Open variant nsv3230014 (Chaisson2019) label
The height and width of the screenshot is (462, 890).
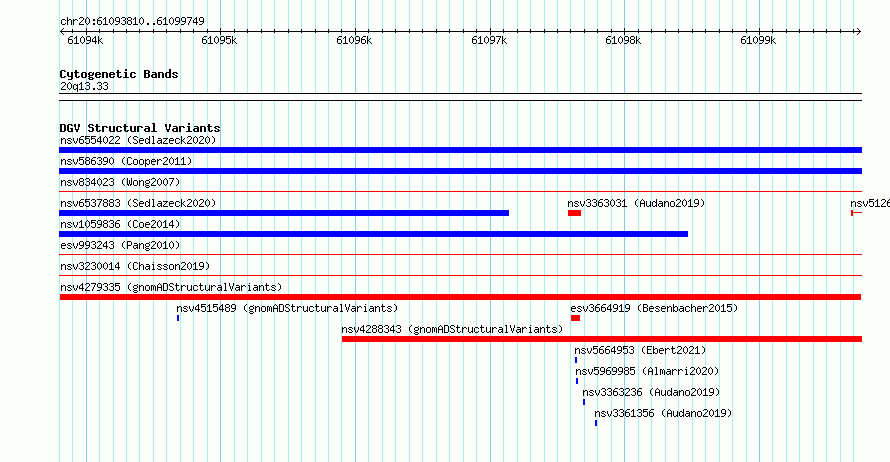[135, 266]
